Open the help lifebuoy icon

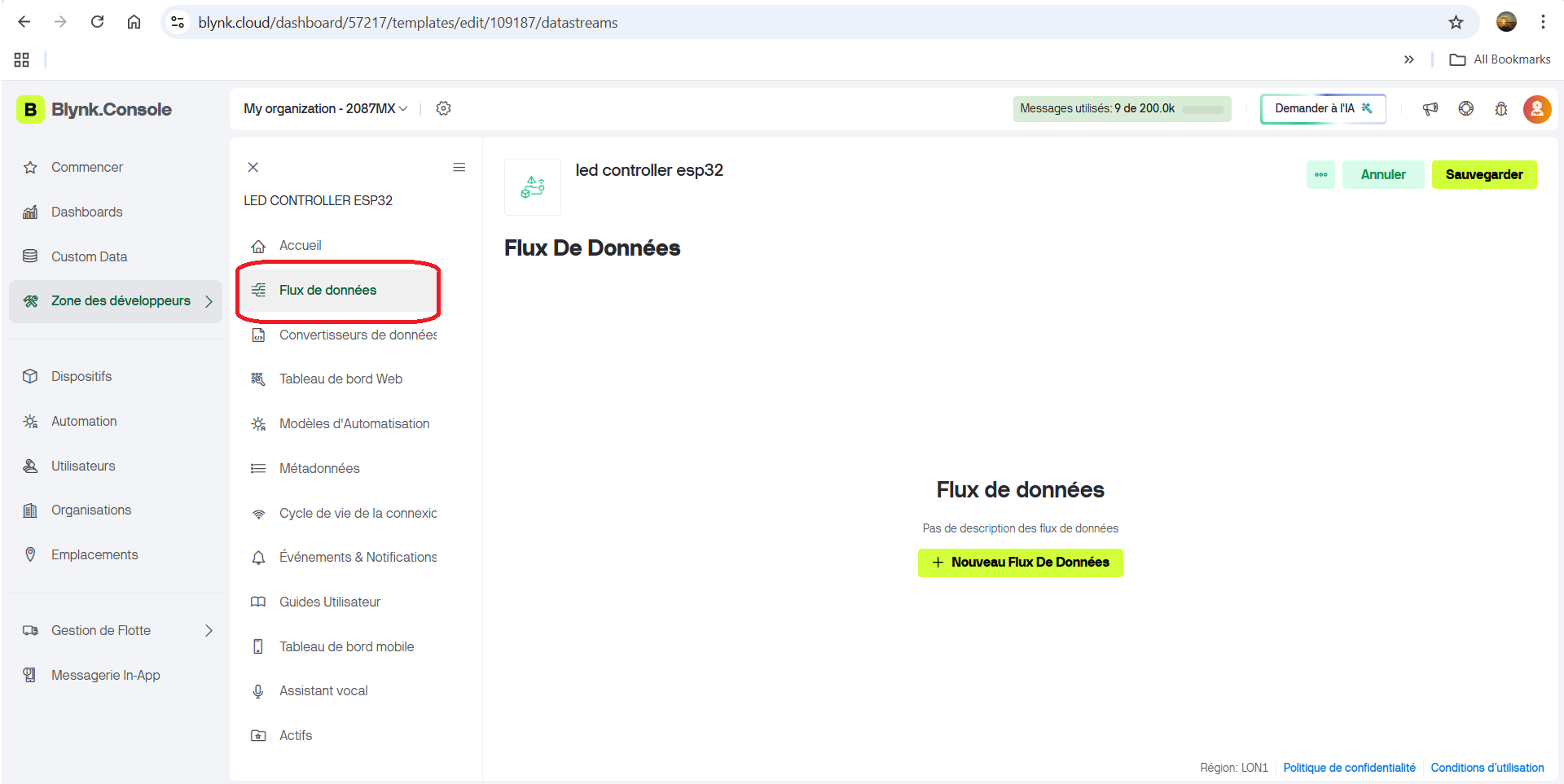(x=1466, y=108)
